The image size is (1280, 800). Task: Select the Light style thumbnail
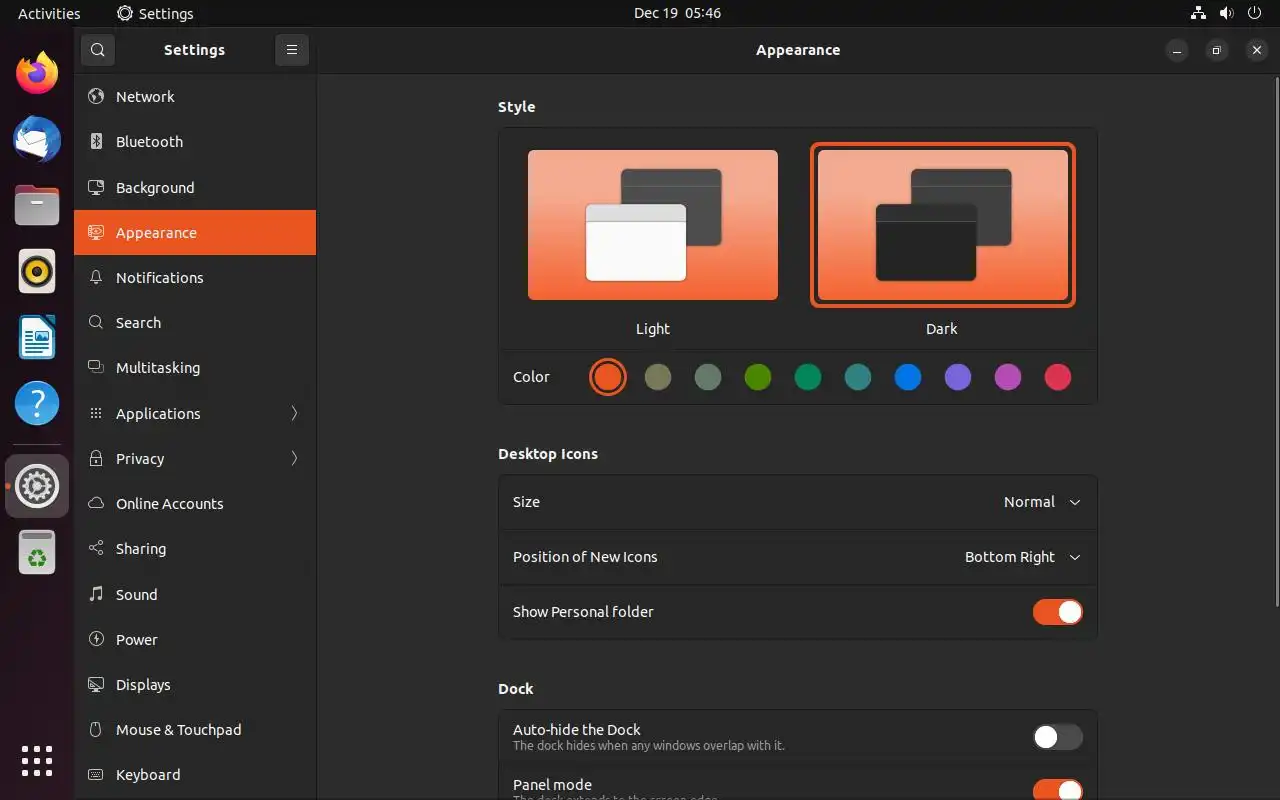coord(653,225)
